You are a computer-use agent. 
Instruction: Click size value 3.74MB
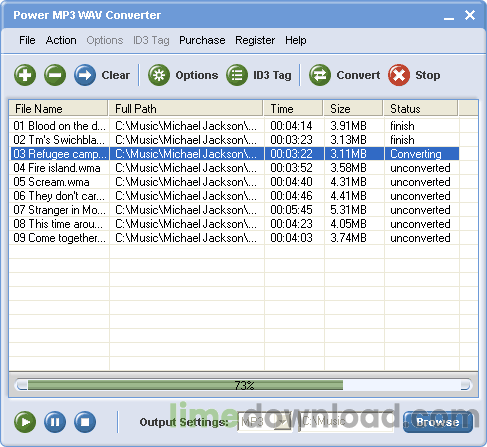[348, 238]
